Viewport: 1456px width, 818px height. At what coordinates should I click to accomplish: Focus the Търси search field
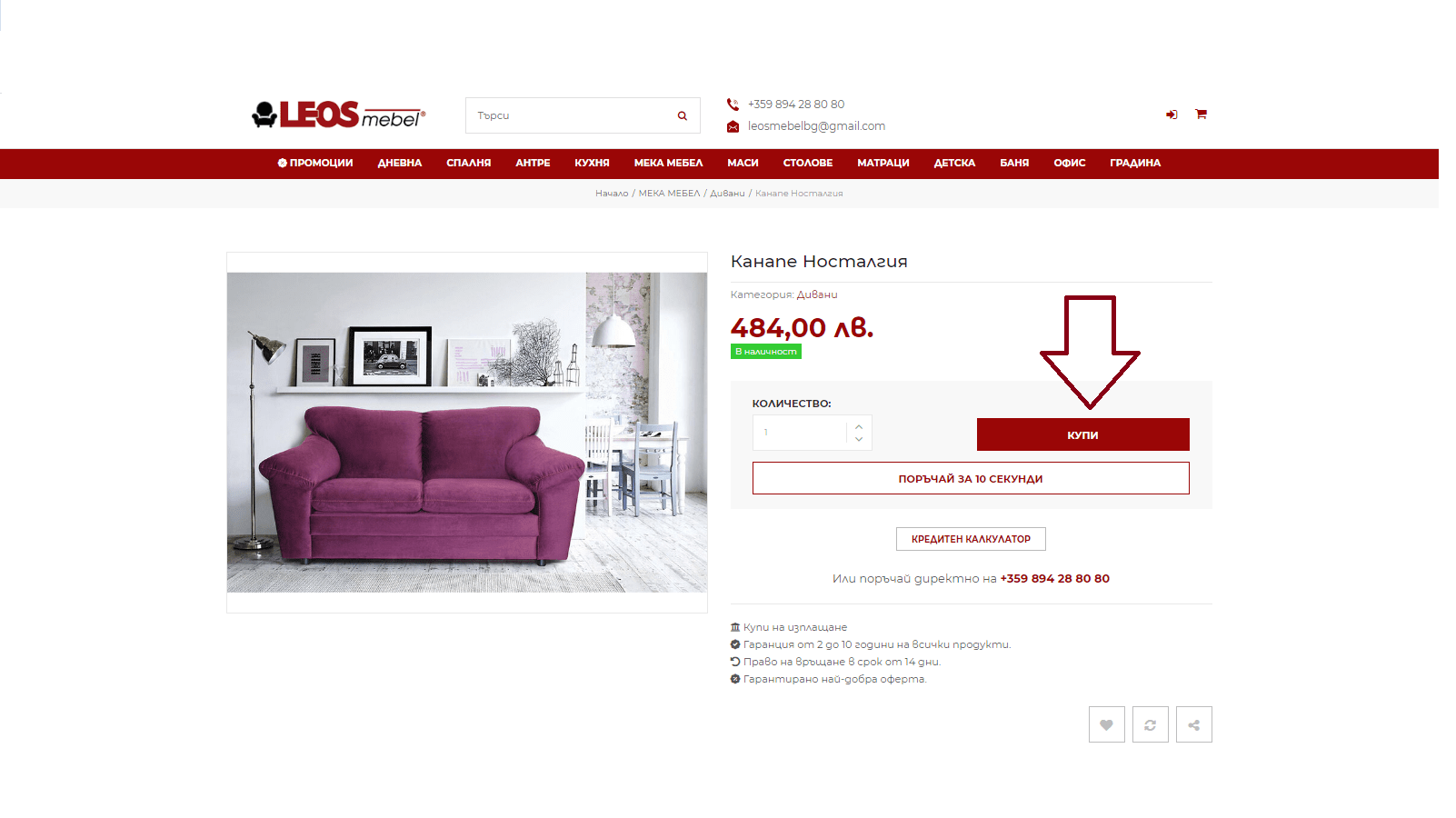(x=571, y=115)
